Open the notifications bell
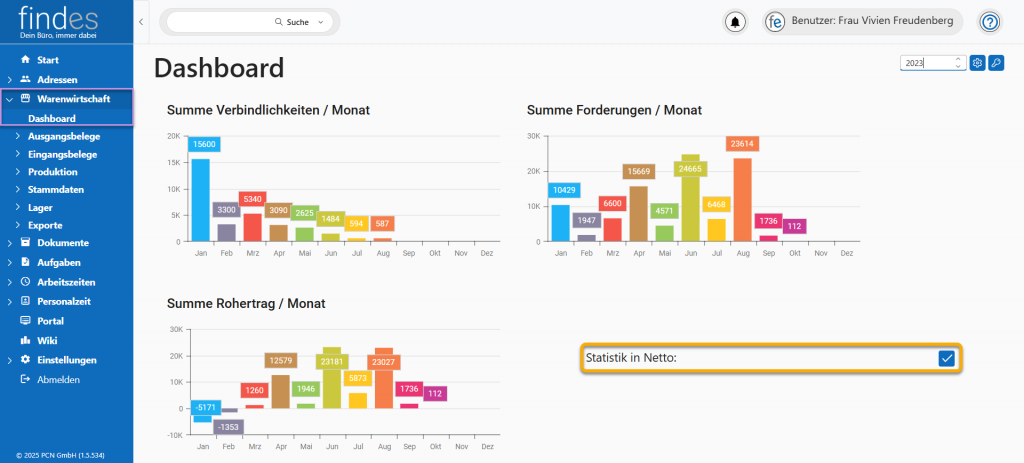 [x=736, y=22]
